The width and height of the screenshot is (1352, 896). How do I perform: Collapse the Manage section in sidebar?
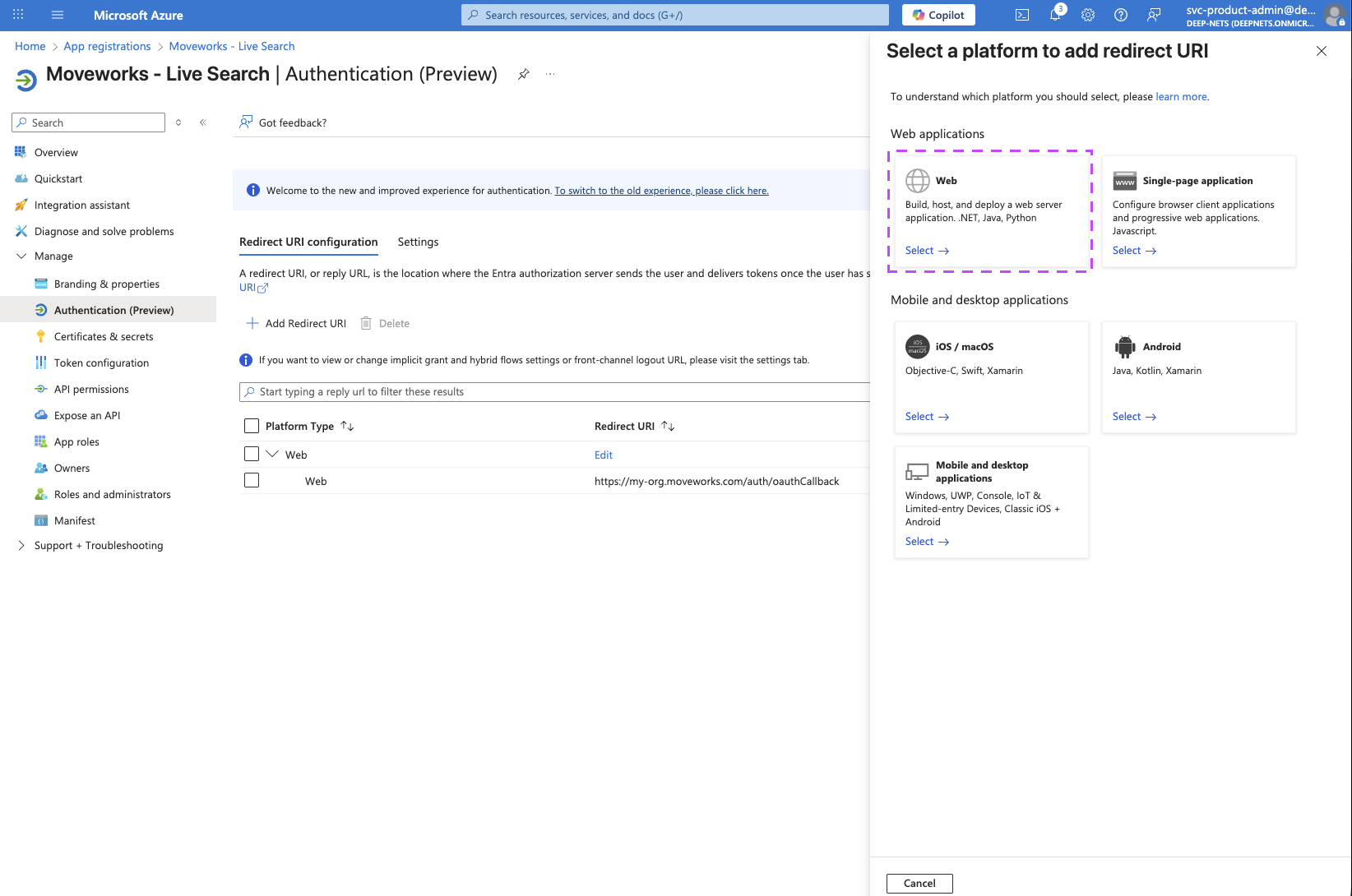tap(21, 256)
